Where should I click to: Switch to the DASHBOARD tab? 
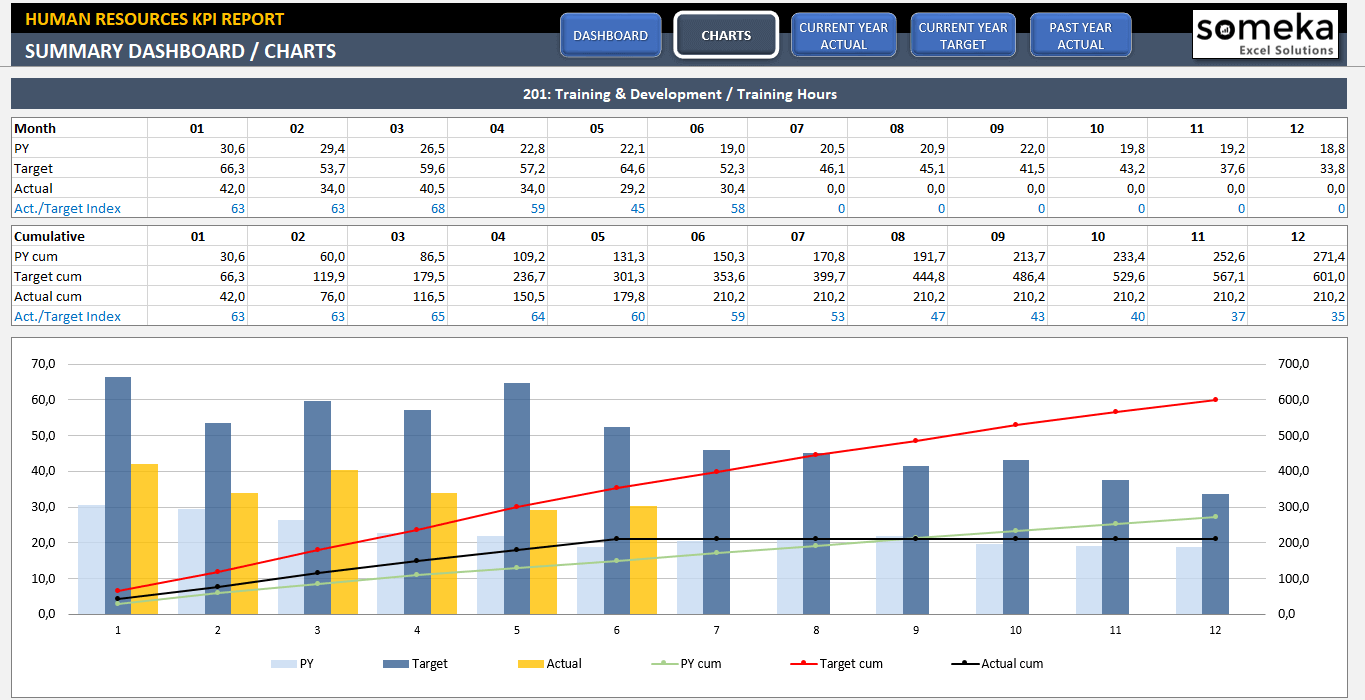tap(610, 33)
